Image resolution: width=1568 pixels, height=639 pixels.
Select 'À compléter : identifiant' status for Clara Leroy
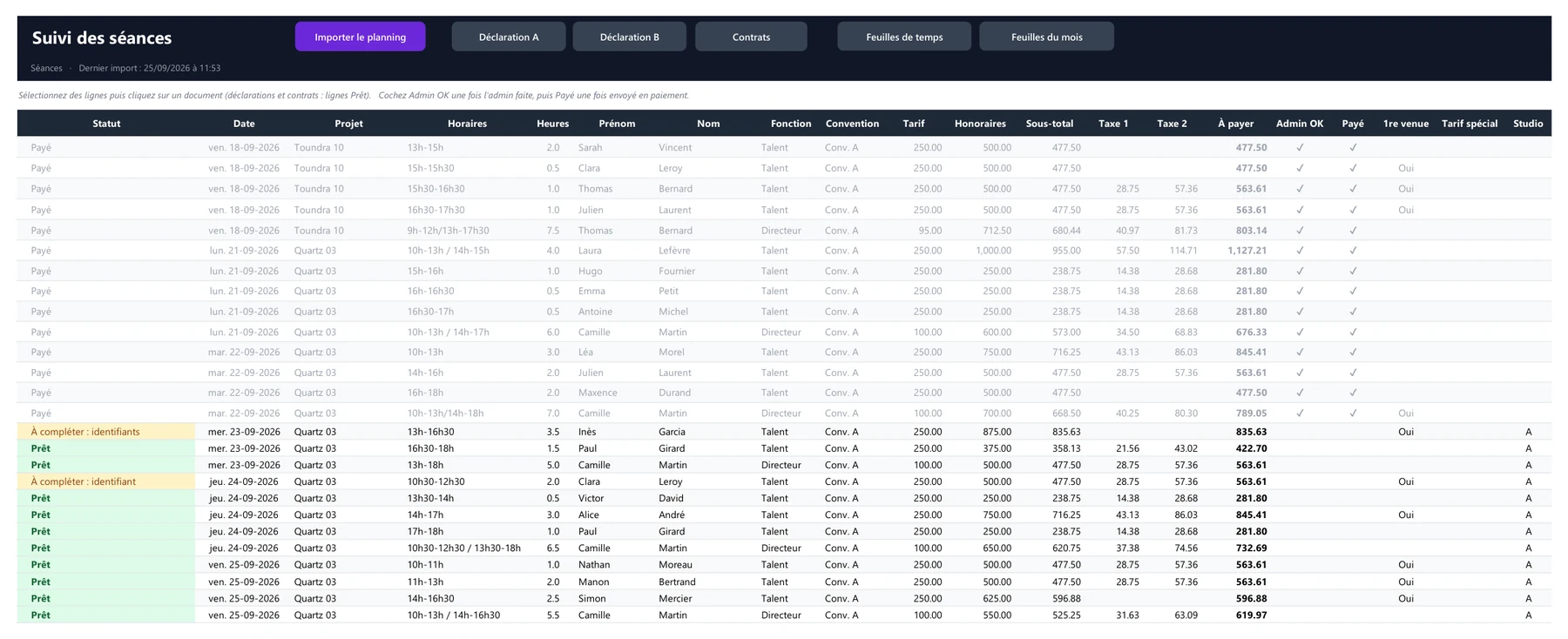[x=106, y=481]
